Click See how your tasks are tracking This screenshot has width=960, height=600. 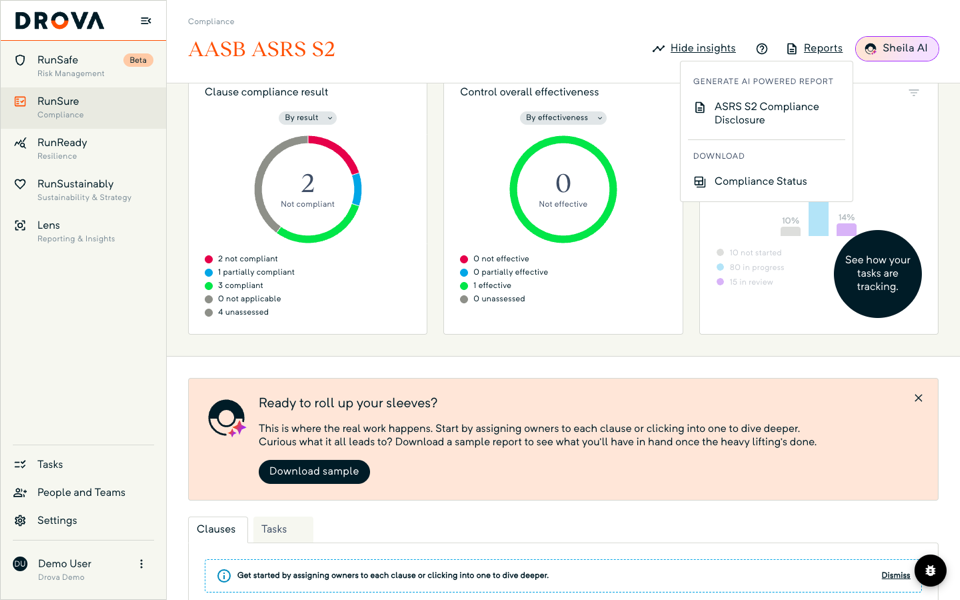[877, 274]
